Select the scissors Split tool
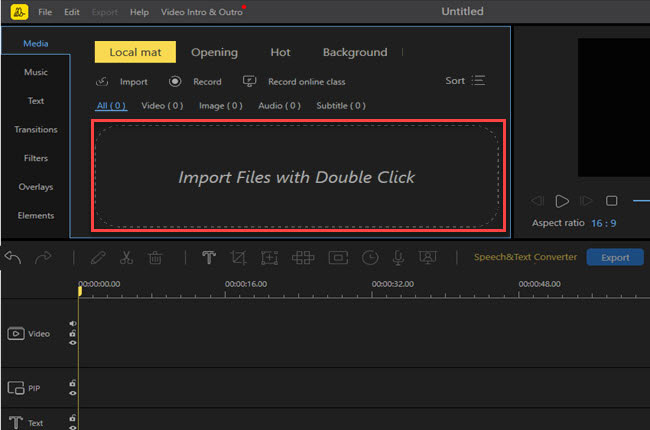This screenshot has height=430, width=650. click(x=126, y=258)
